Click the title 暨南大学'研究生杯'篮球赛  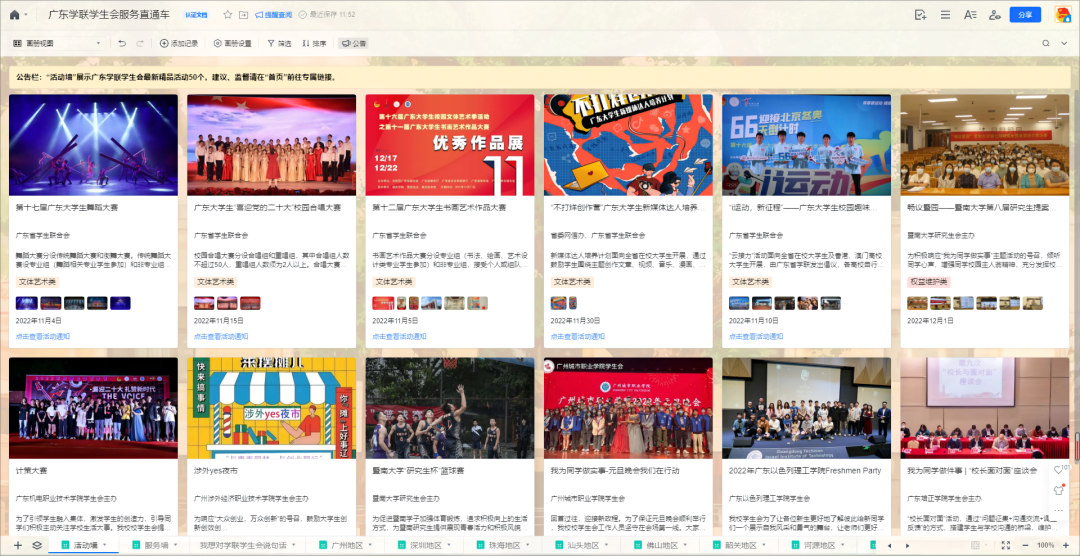pyautogui.click(x=419, y=471)
